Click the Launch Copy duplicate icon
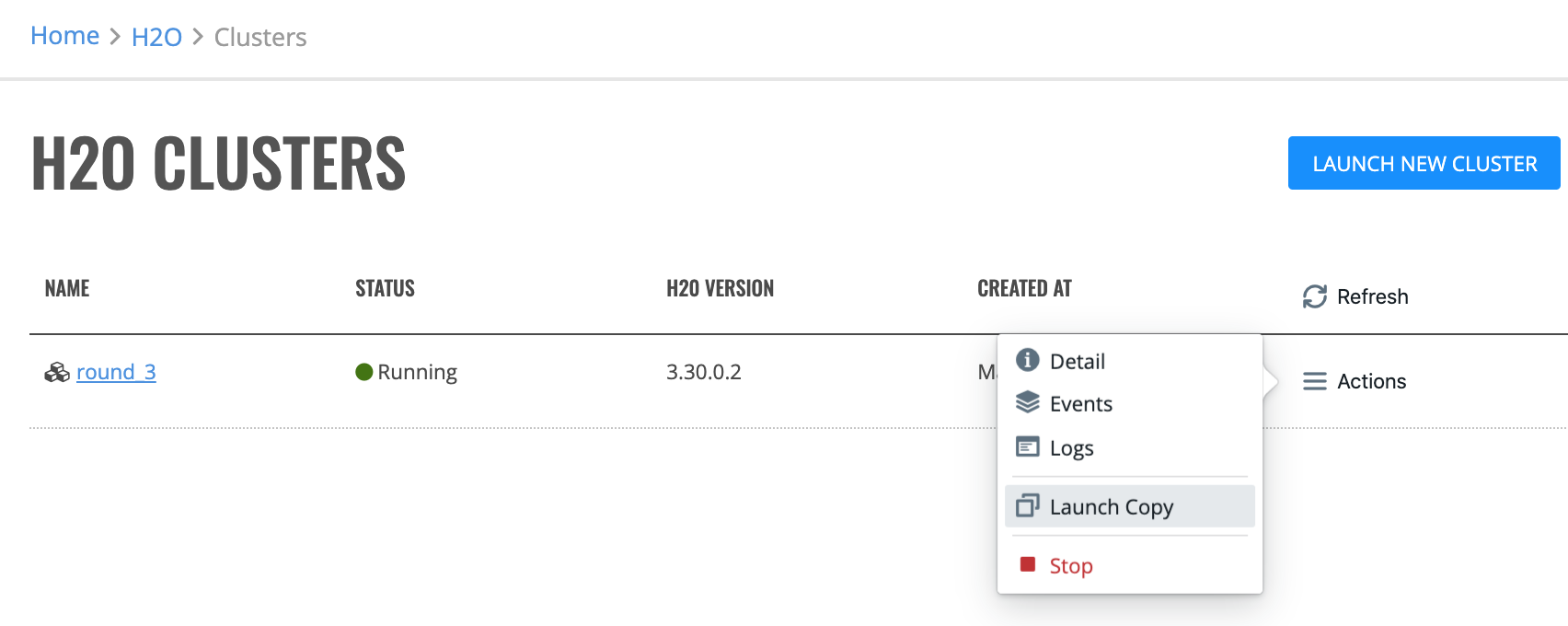This screenshot has height=626, width=1568. [x=1027, y=505]
